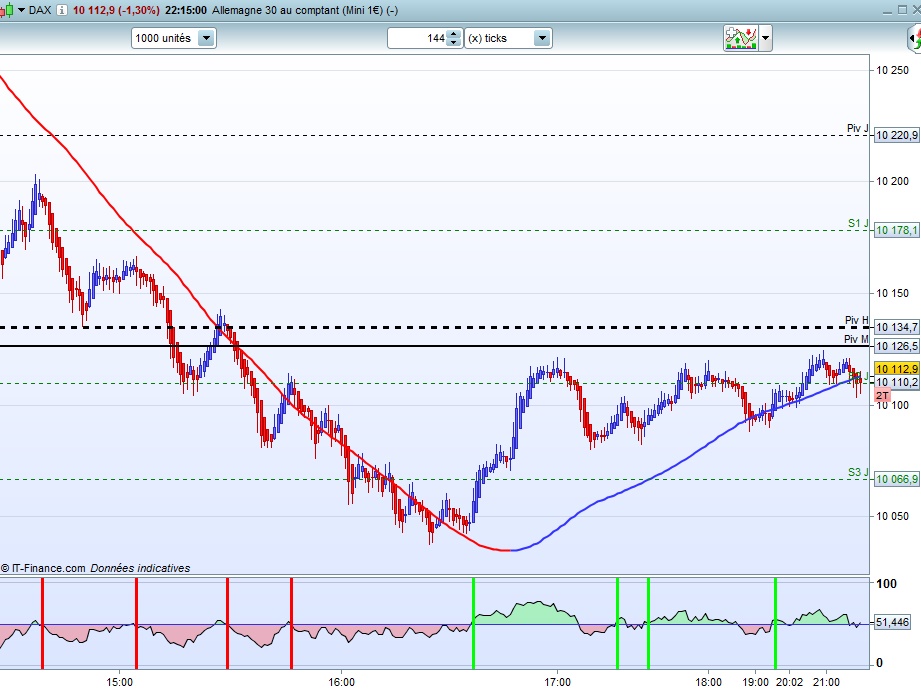Image resolution: width=921 pixels, height=689 pixels.
Task: Click the 18:00 time axis label
Action: pos(708,682)
